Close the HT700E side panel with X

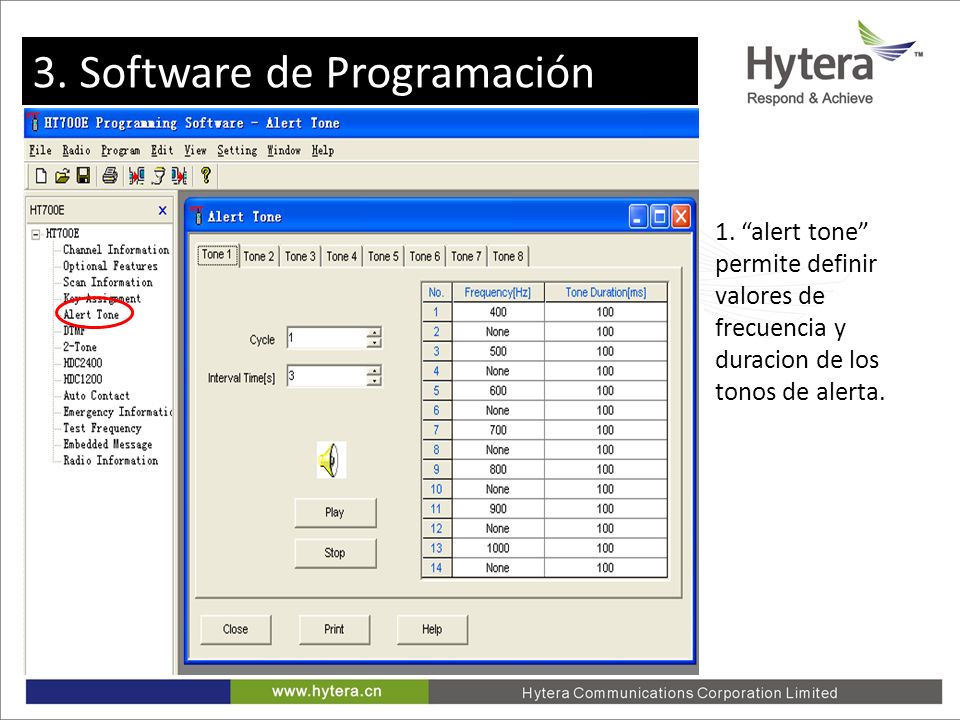click(x=162, y=211)
